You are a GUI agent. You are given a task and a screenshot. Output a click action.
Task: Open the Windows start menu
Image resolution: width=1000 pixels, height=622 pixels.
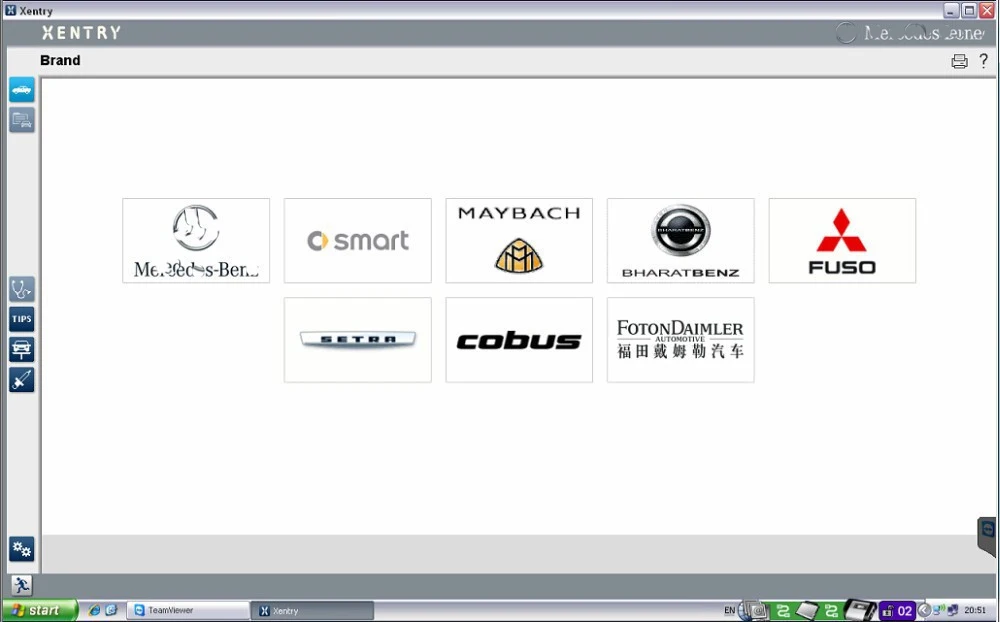point(40,611)
